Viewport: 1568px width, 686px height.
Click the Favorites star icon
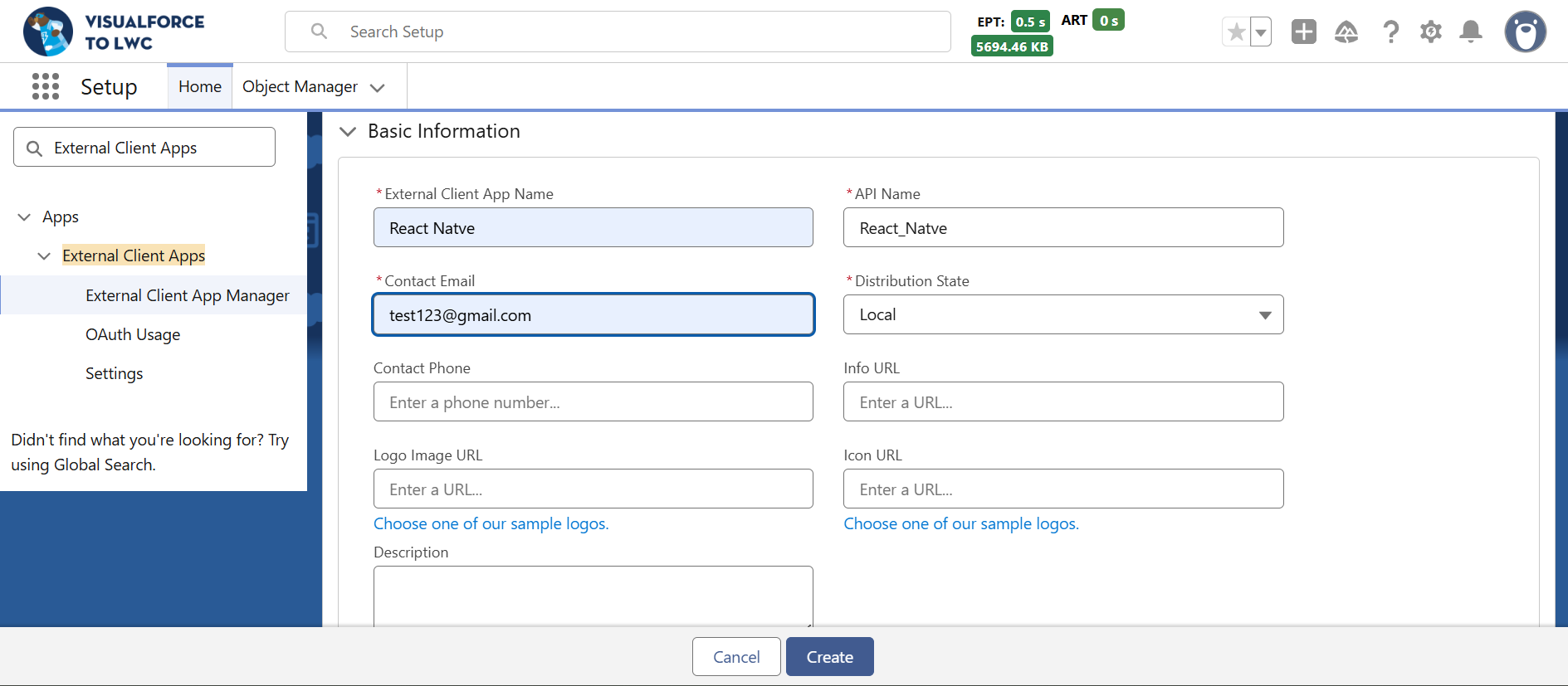[1236, 32]
